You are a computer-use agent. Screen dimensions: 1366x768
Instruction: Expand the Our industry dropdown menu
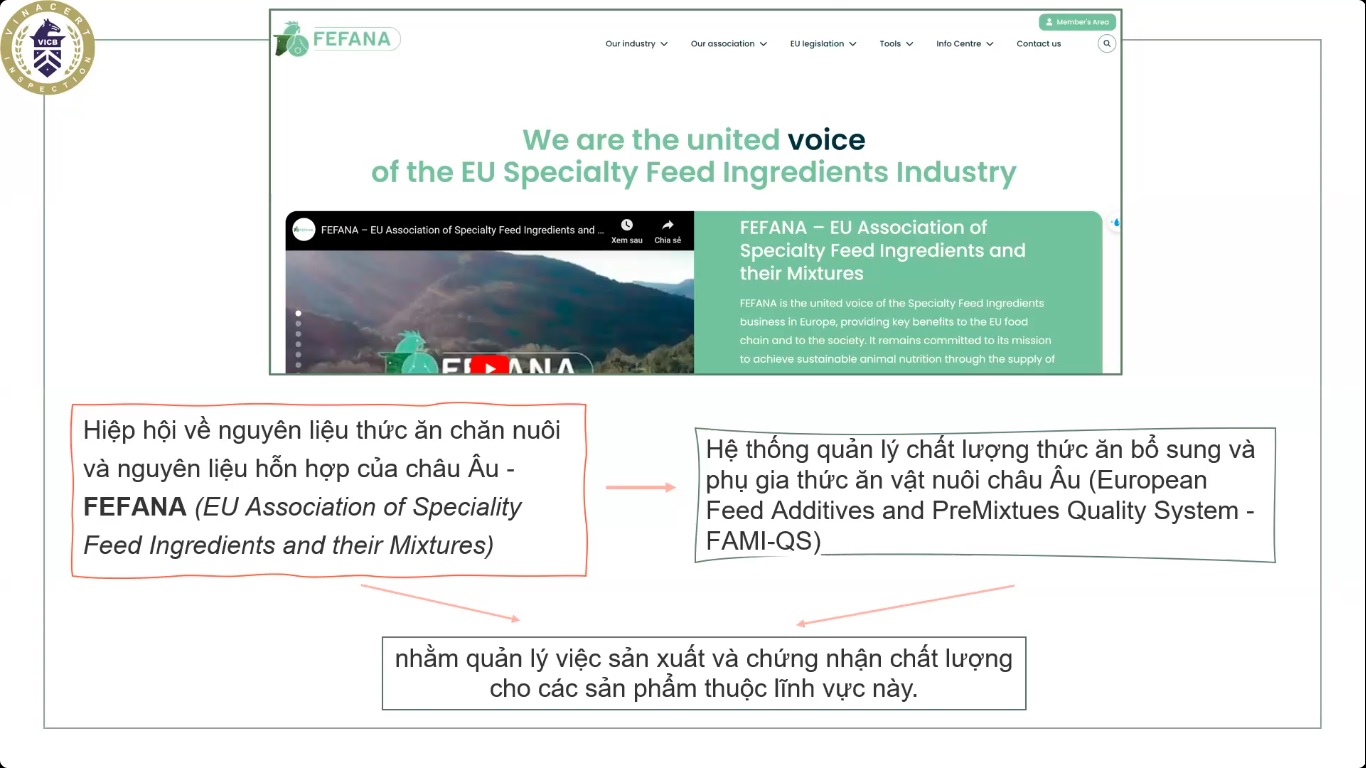[636, 44]
